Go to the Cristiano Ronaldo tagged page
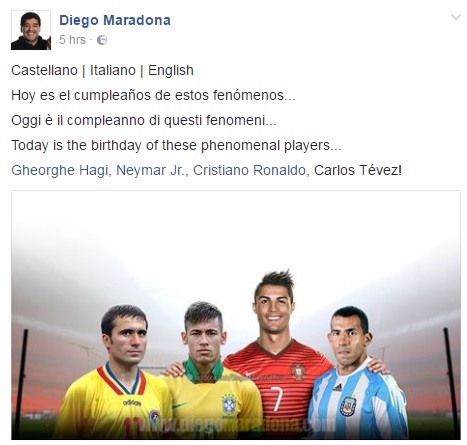The image size is (467, 445). click(249, 170)
